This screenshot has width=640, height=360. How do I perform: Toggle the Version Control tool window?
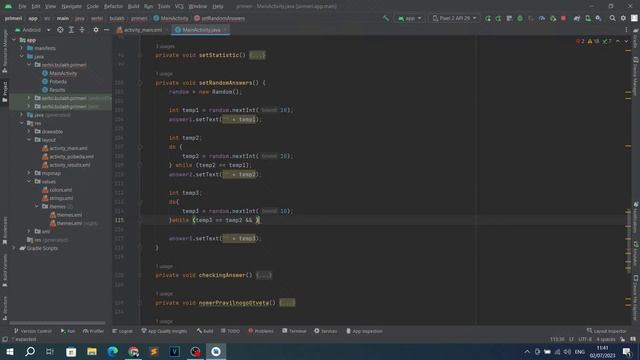tap(33, 331)
